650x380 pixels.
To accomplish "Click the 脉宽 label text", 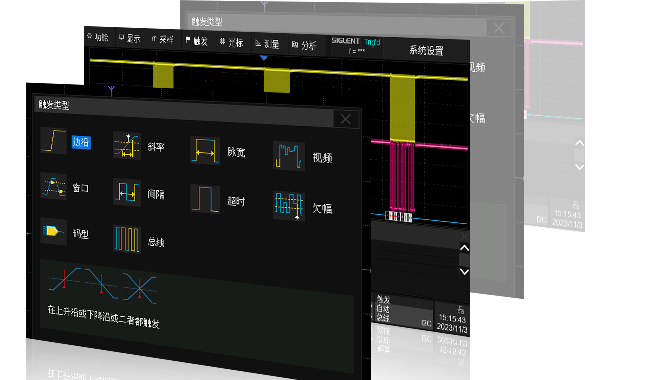I will coord(236,152).
